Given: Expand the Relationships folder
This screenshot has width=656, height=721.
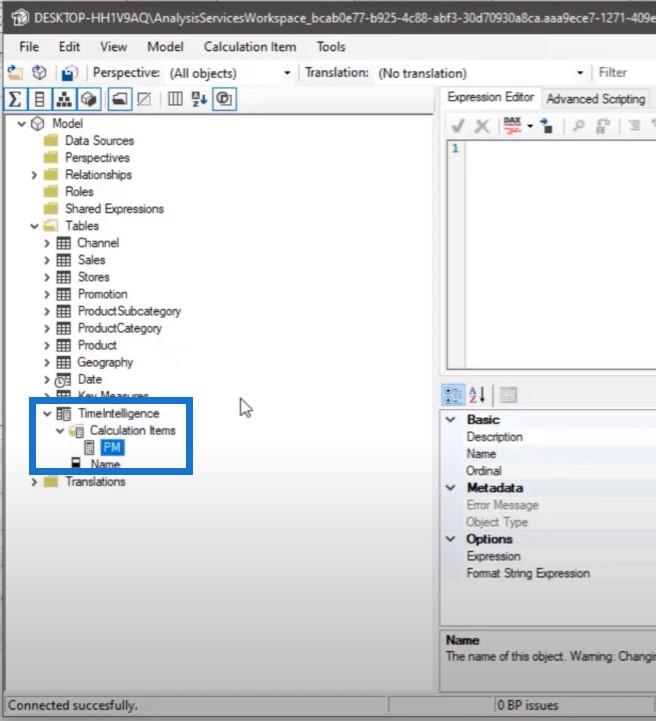Looking at the screenshot, I should [34, 175].
